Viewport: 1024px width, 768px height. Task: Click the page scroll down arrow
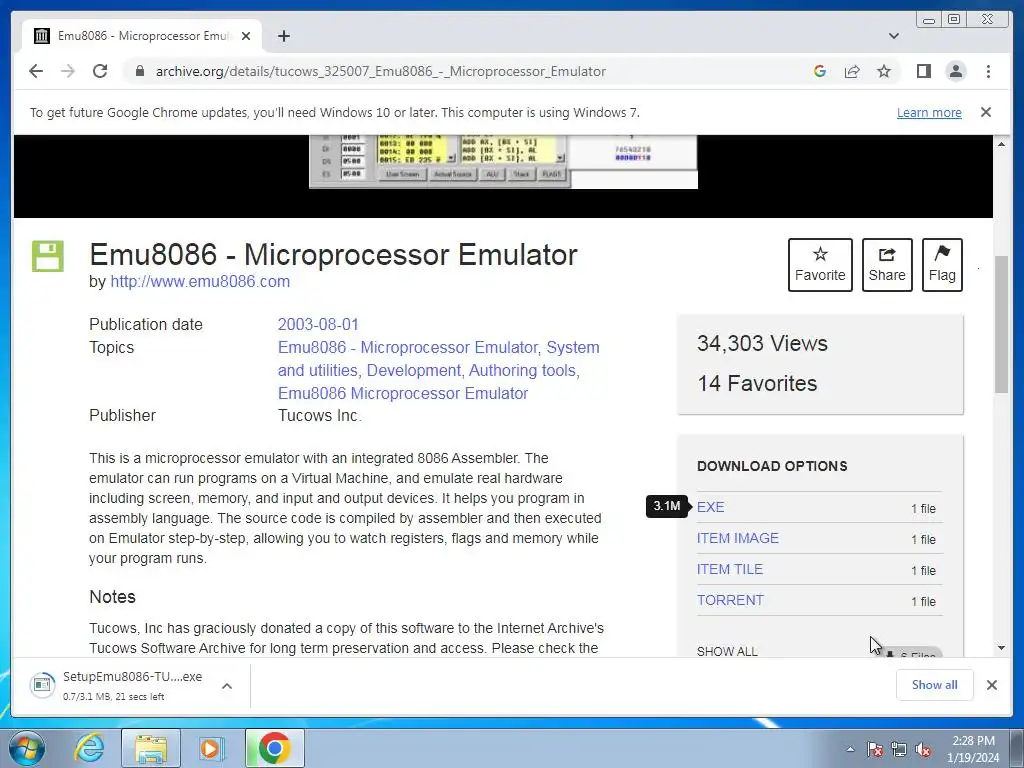coord(1002,648)
